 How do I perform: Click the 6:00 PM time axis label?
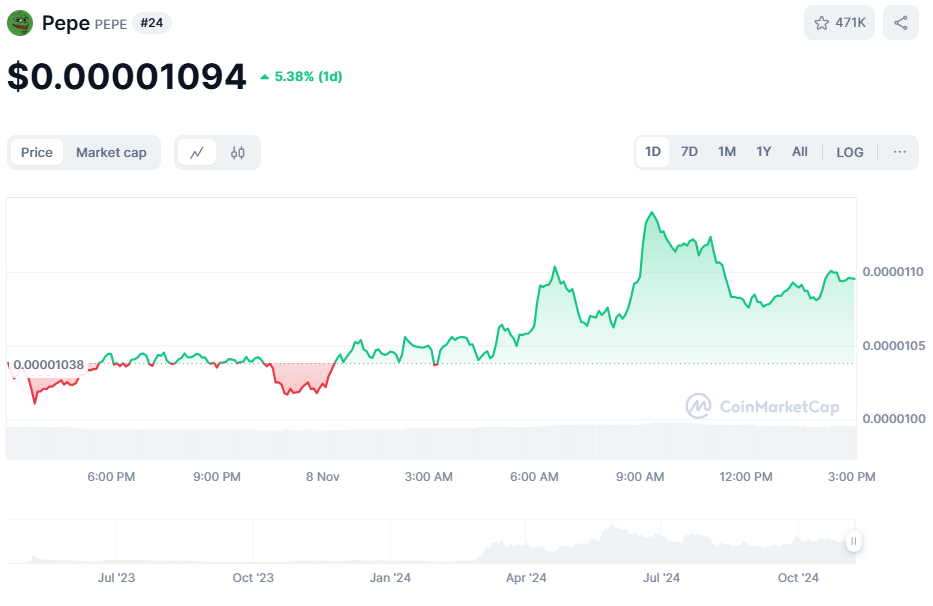click(111, 477)
